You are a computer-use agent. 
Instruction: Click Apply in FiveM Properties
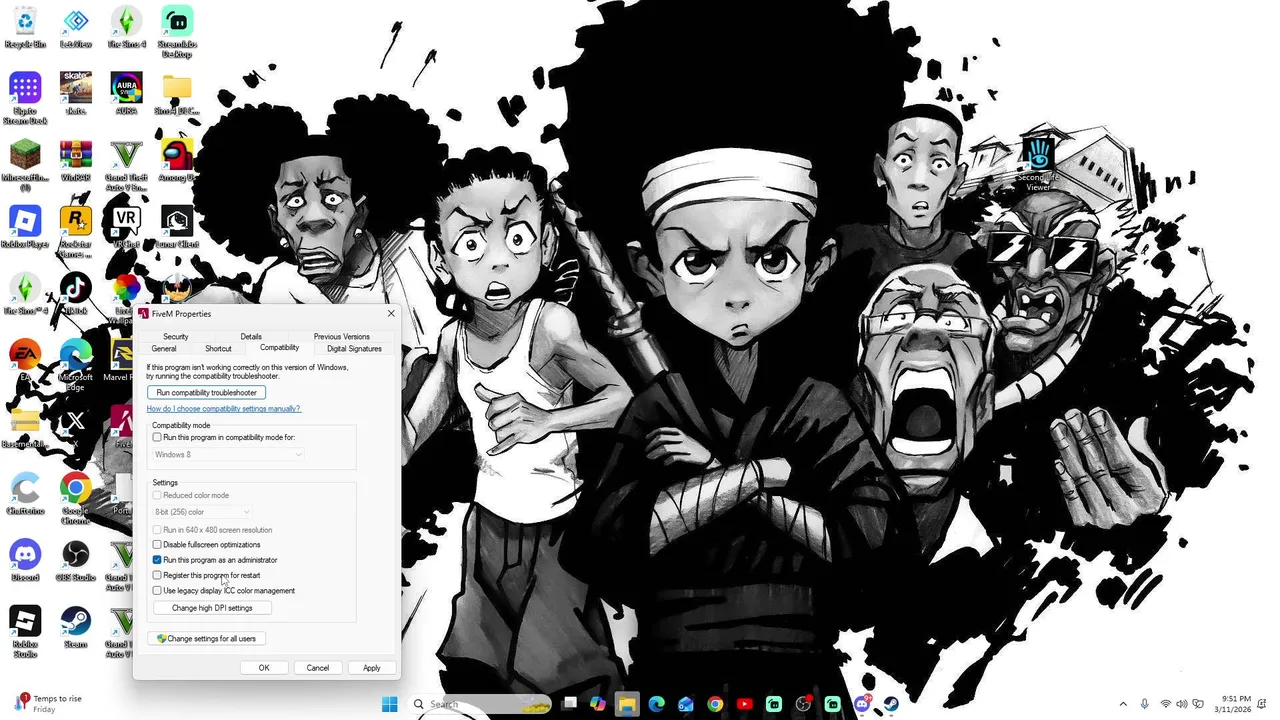click(372, 668)
